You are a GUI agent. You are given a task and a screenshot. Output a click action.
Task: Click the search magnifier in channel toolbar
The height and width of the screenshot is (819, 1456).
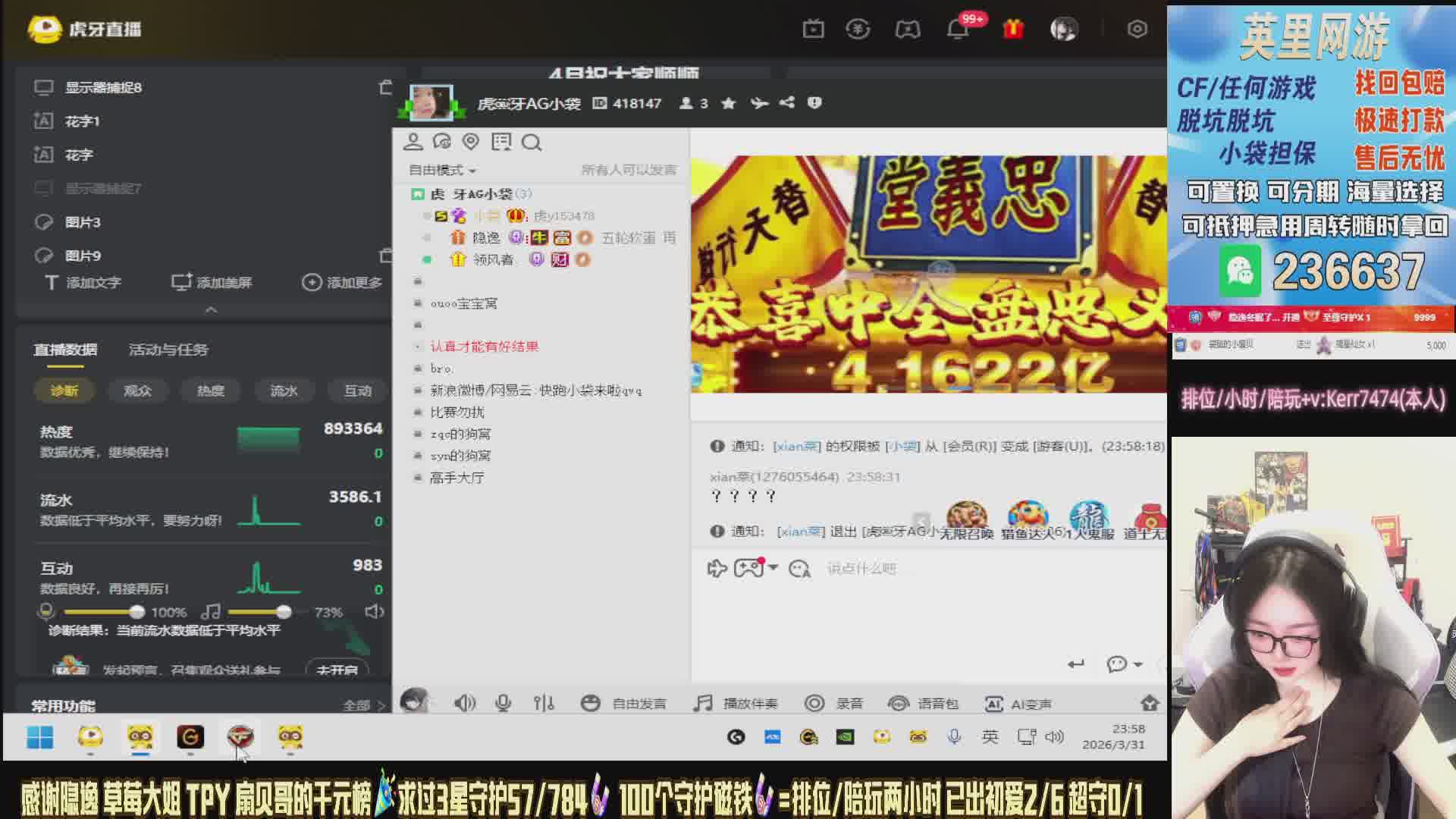(x=532, y=143)
